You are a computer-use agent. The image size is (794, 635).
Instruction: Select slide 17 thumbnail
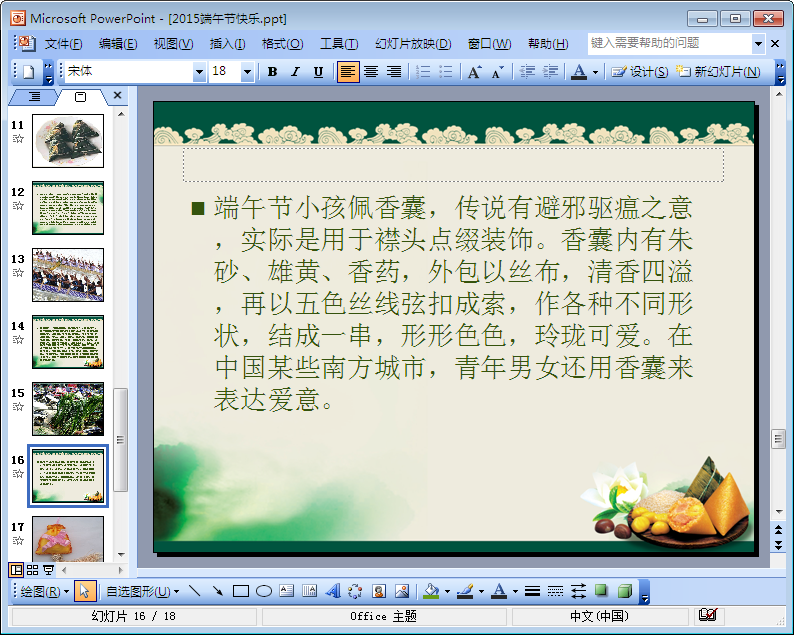[x=68, y=539]
